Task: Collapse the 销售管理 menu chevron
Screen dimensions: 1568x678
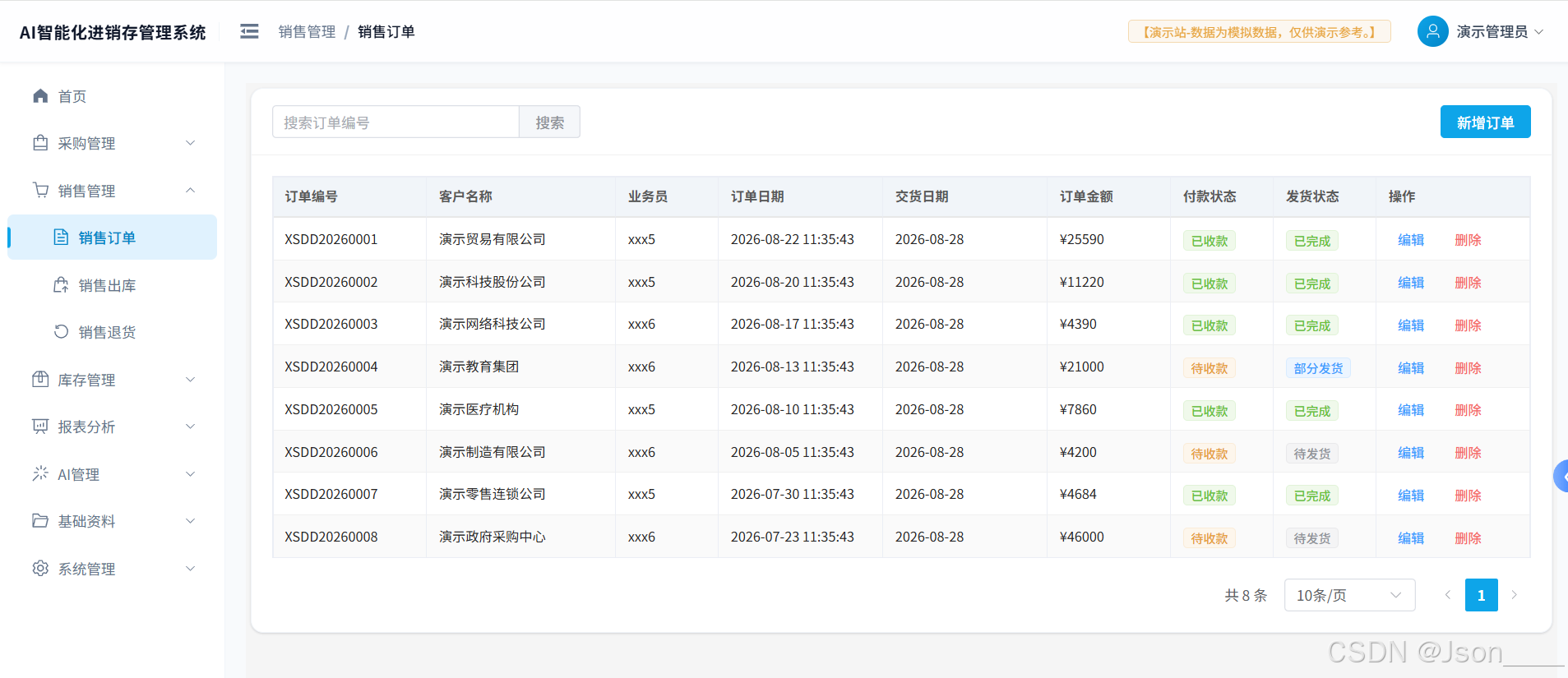Action: [191, 190]
